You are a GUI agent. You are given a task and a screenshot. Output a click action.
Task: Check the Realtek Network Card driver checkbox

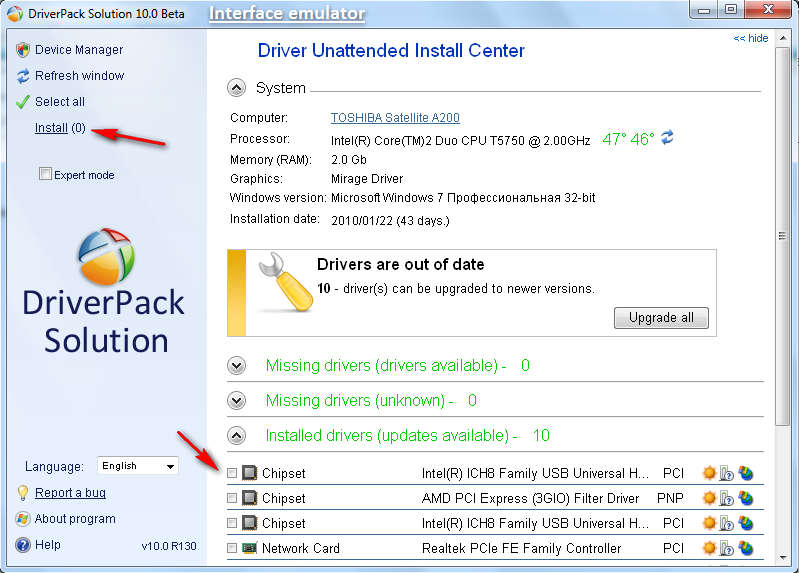232,548
